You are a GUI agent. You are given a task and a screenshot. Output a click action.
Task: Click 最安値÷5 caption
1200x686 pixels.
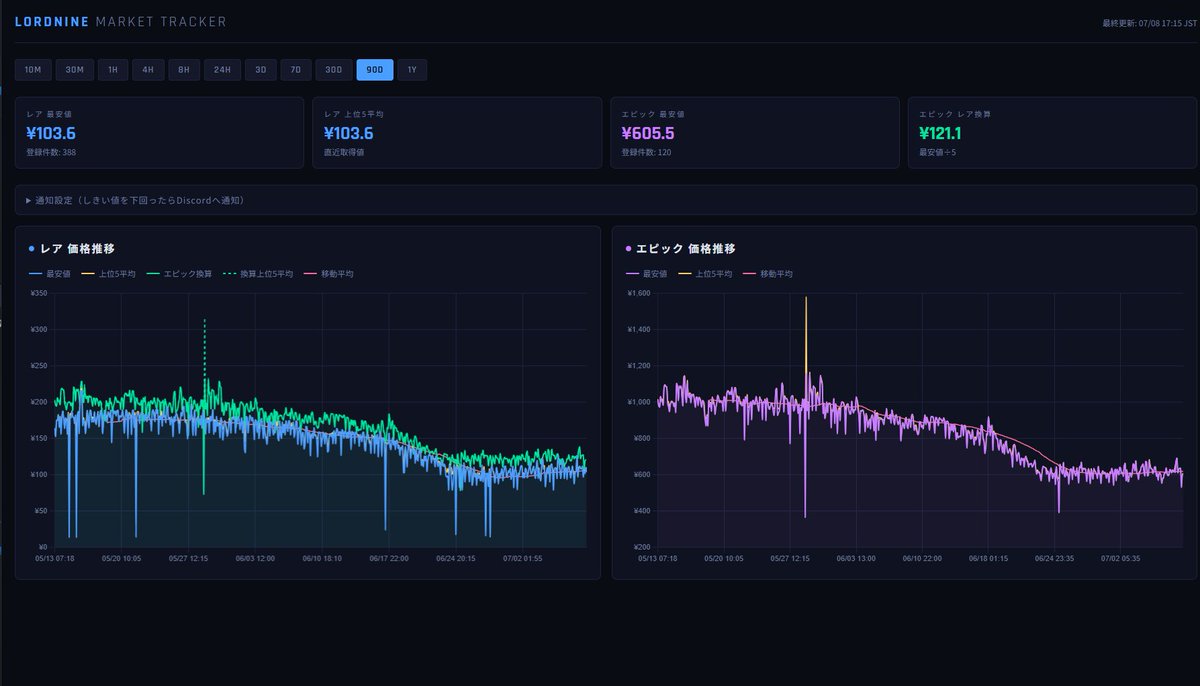point(936,153)
